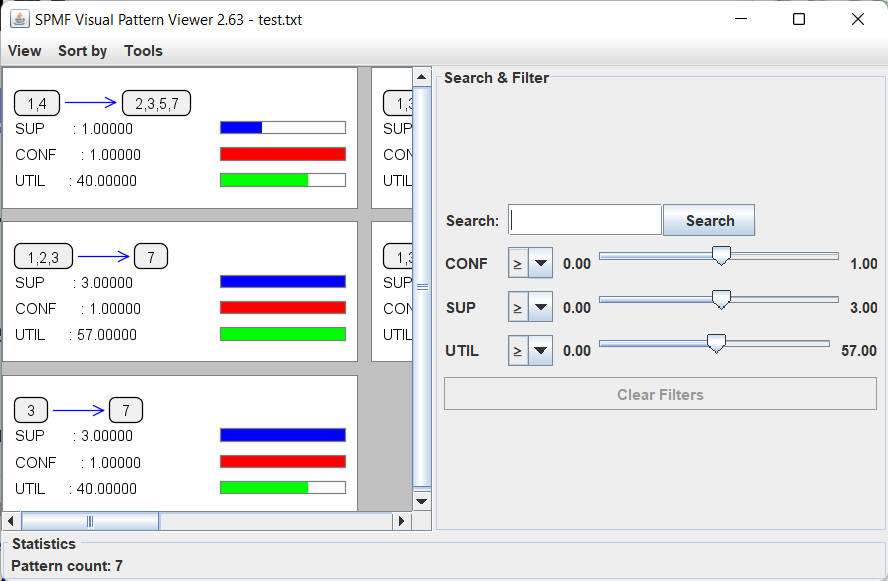This screenshot has height=581, width=888.
Task: Click the Clear Filters button
Action: pyautogui.click(x=660, y=394)
